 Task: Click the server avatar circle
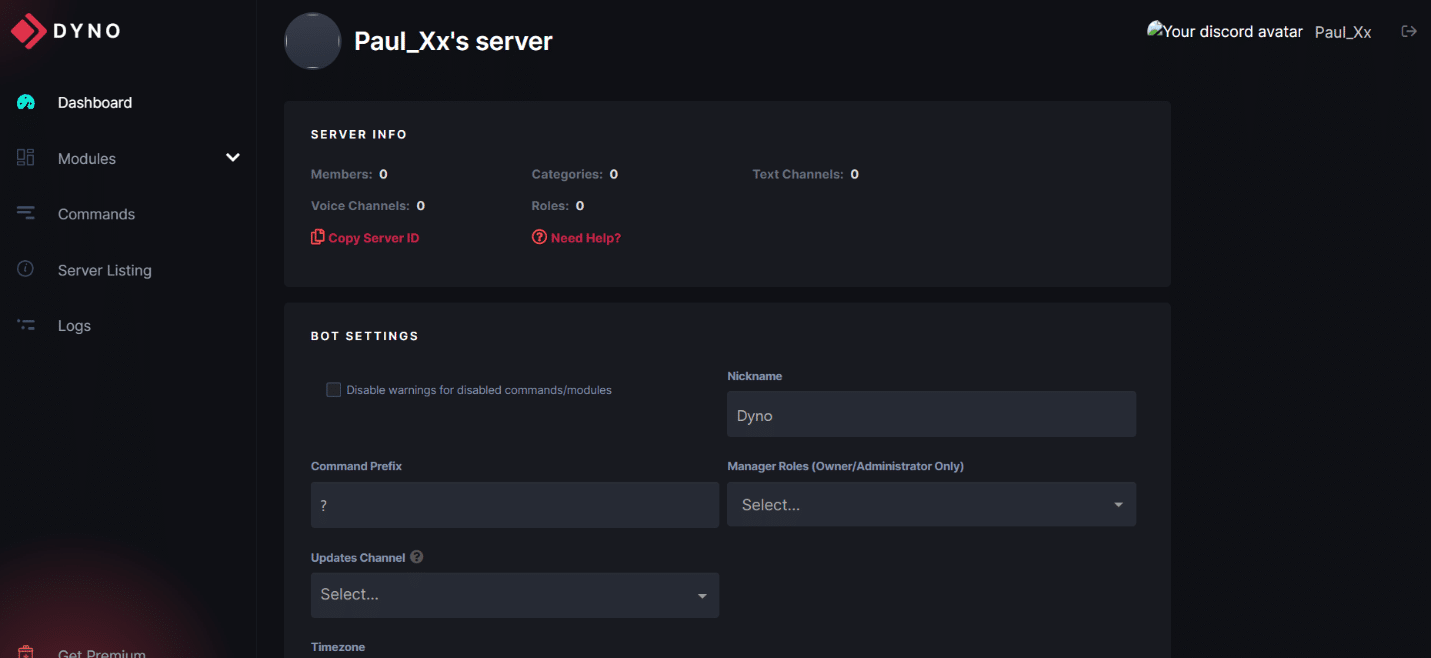pos(313,41)
